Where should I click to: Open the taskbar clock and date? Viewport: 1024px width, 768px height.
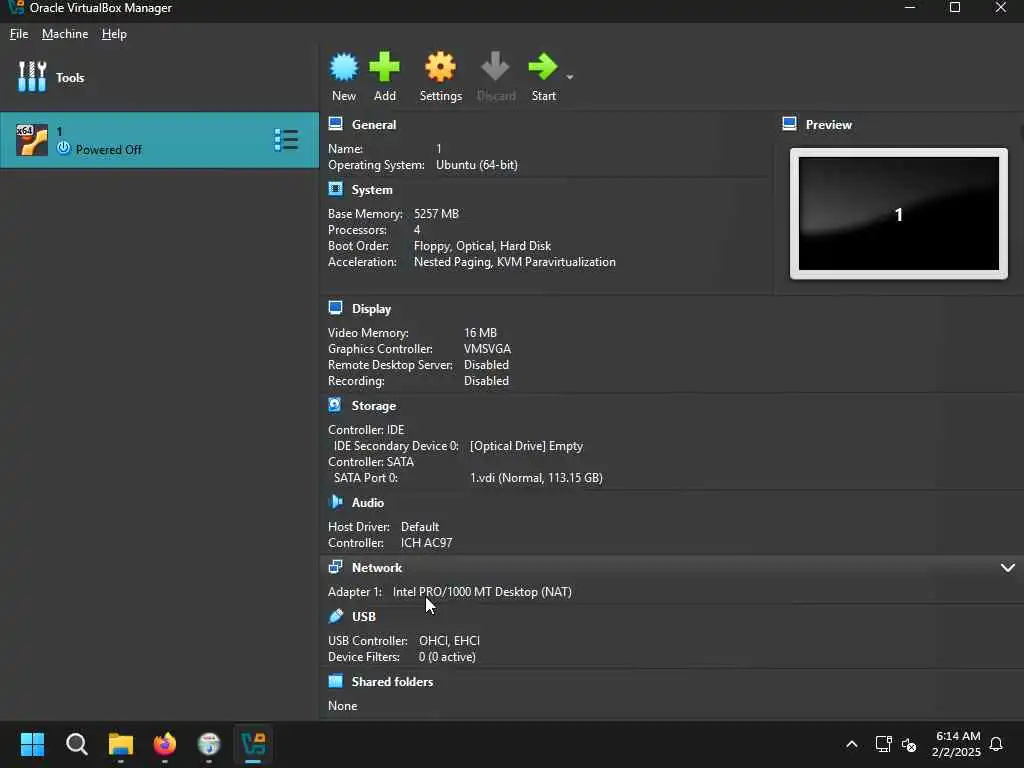[x=956, y=744]
